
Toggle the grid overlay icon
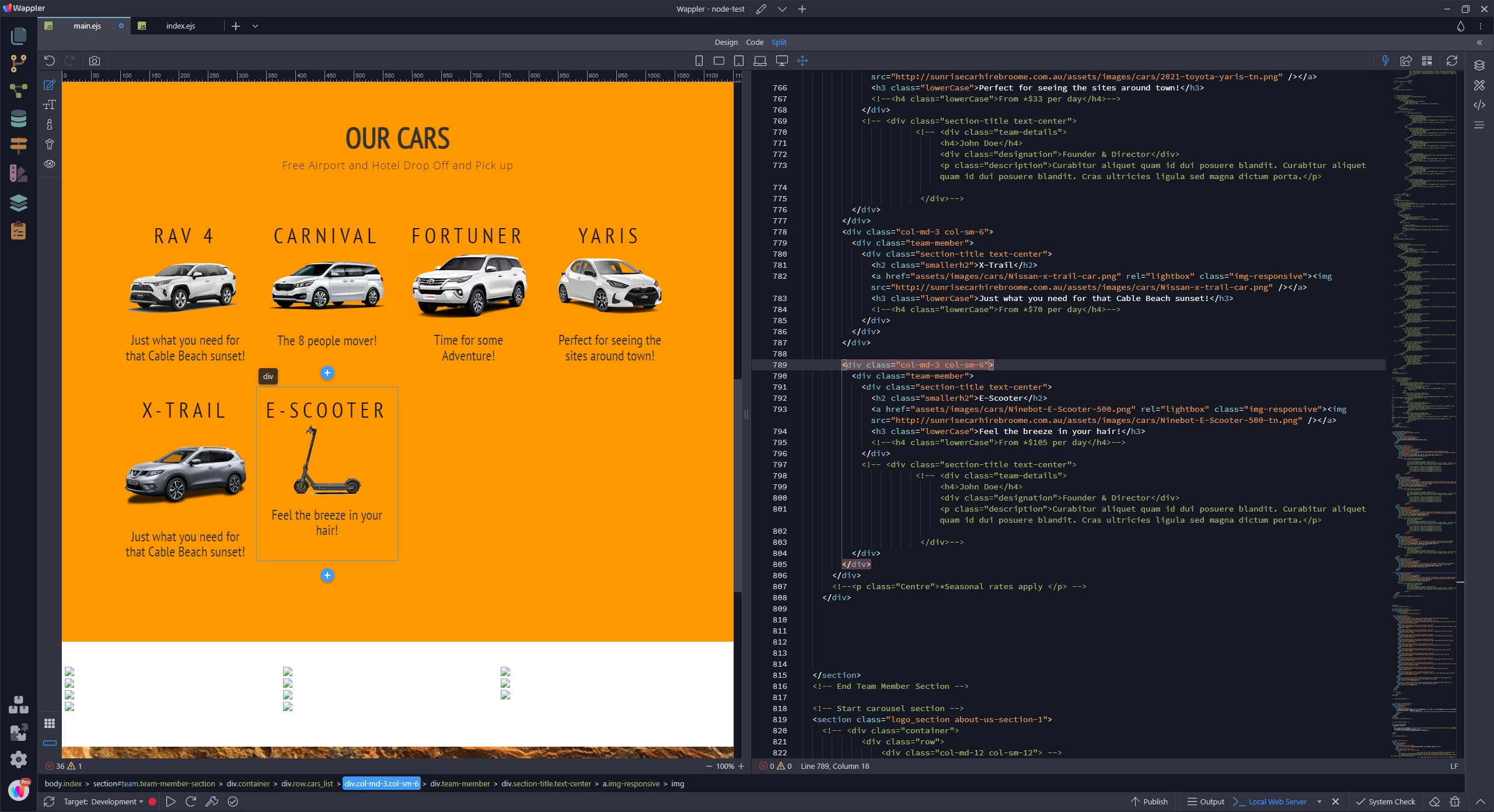(50, 723)
